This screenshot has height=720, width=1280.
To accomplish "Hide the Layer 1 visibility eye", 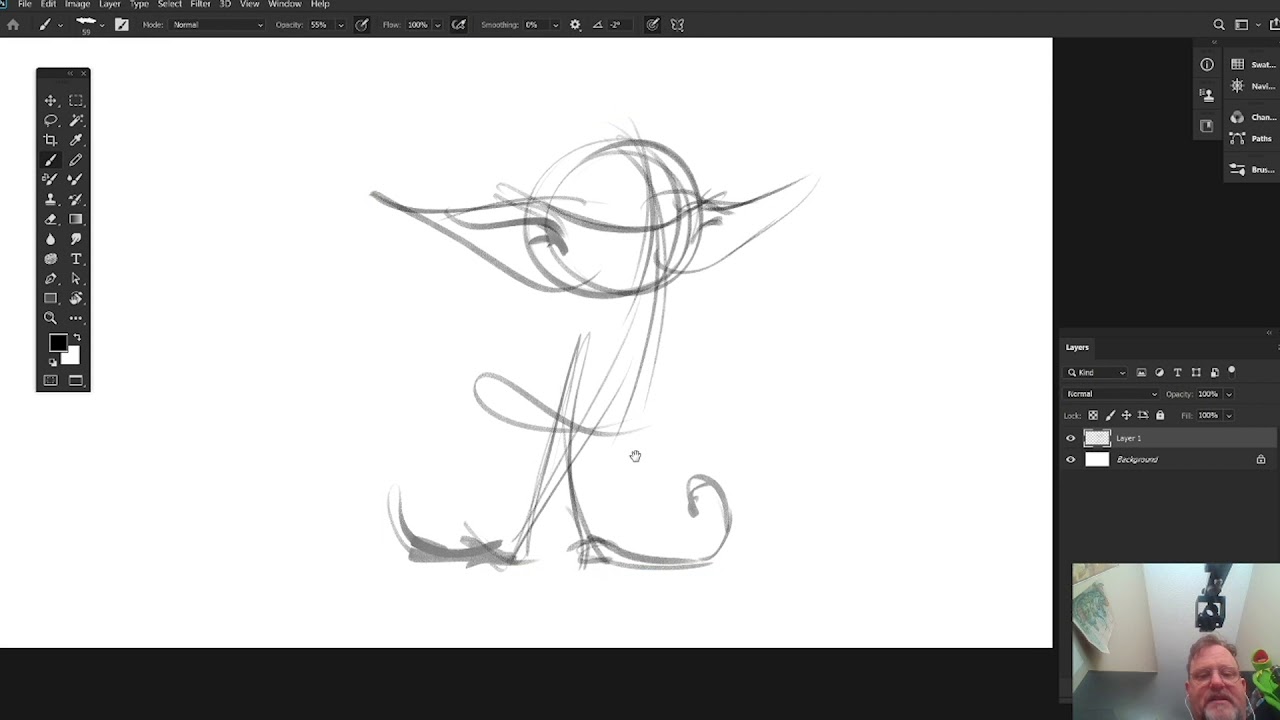I will (x=1071, y=438).
